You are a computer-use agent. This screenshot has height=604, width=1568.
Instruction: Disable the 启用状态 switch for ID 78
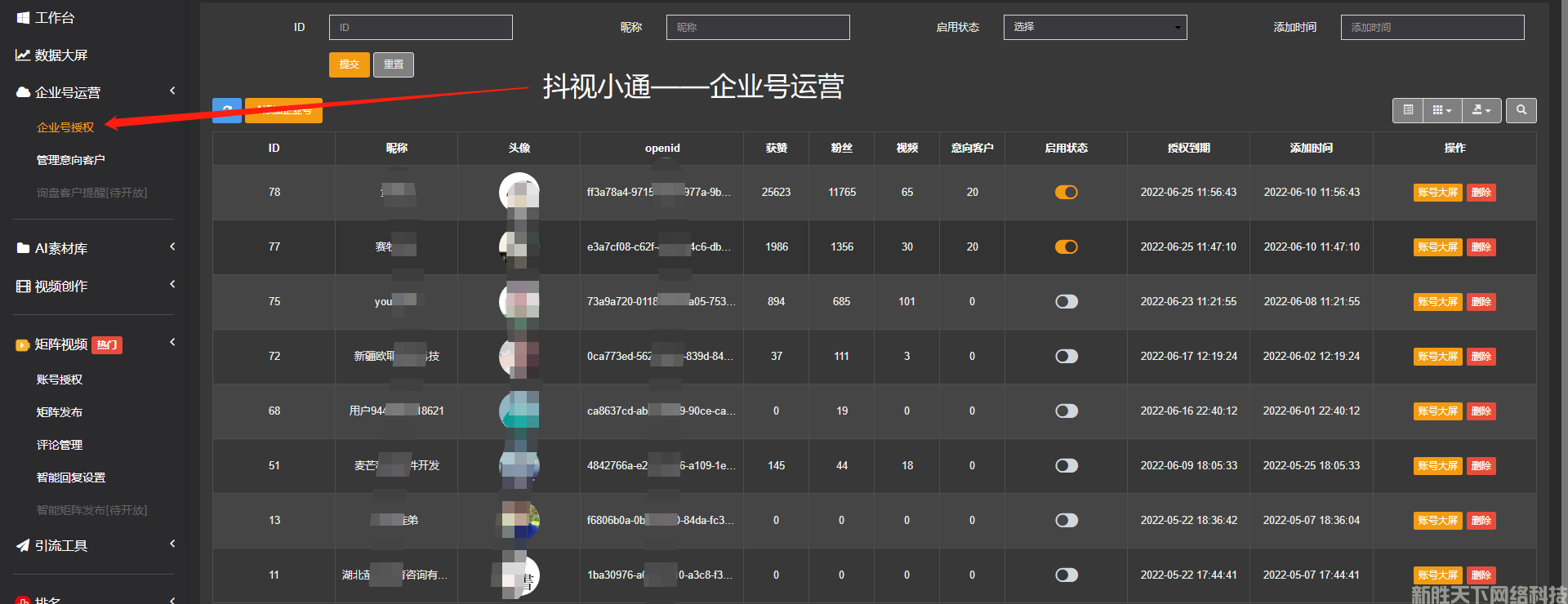pyautogui.click(x=1066, y=193)
